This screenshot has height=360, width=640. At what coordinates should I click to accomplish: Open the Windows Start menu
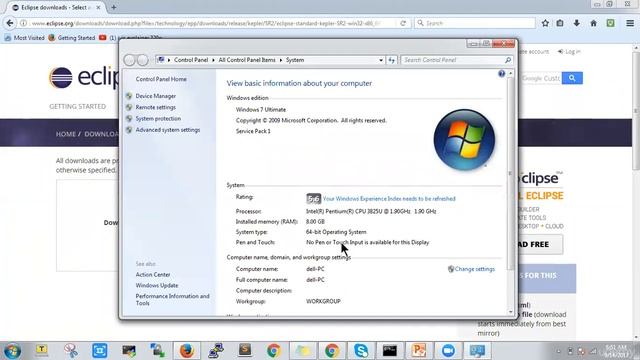click(x=12, y=351)
